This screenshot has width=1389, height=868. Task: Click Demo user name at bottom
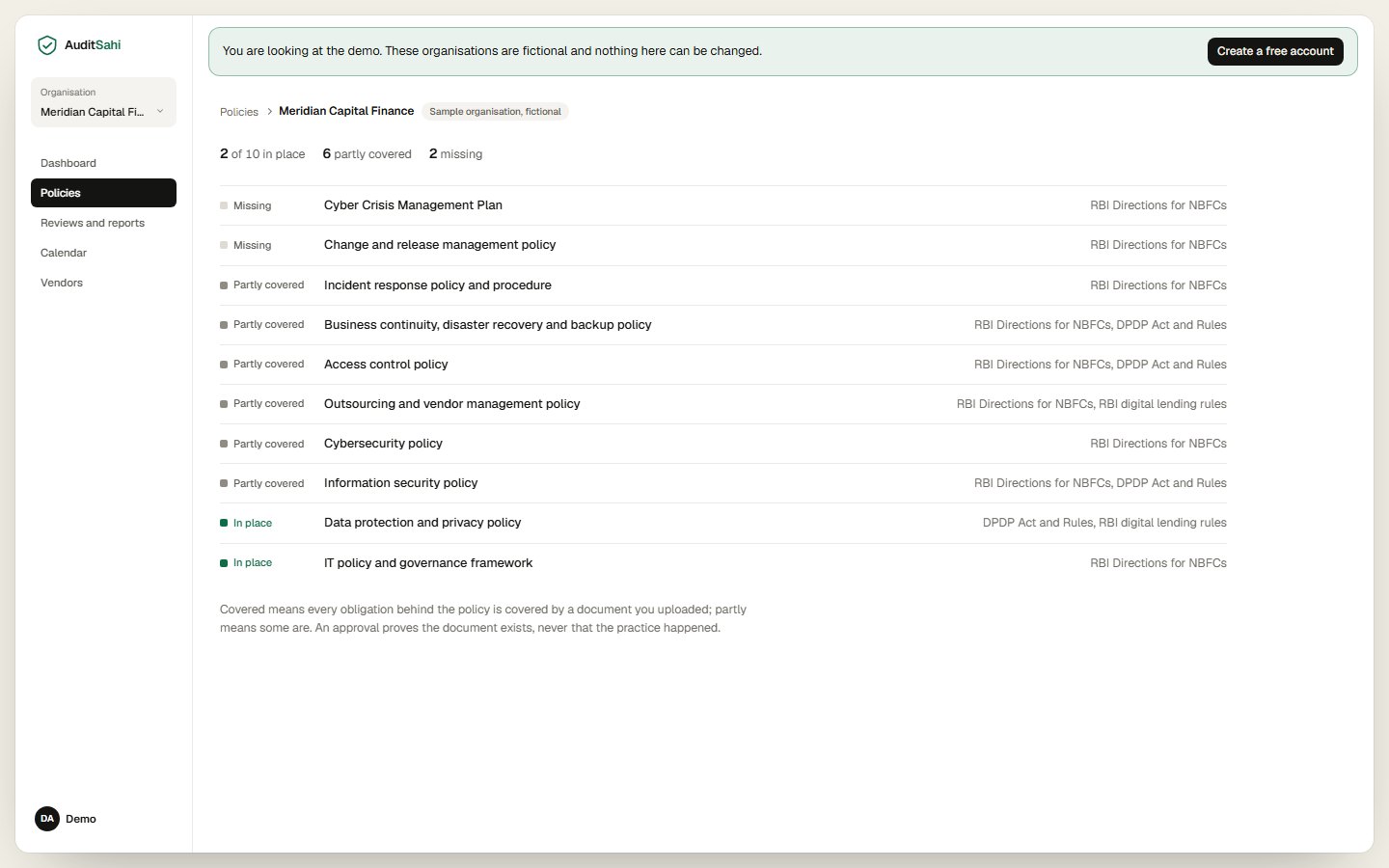[81, 819]
